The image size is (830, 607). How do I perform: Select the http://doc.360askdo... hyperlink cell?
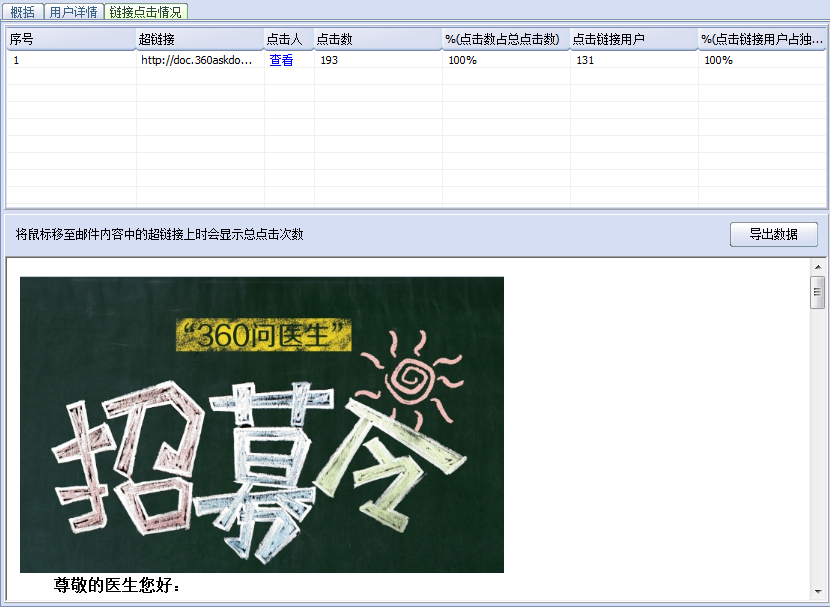[x=200, y=60]
